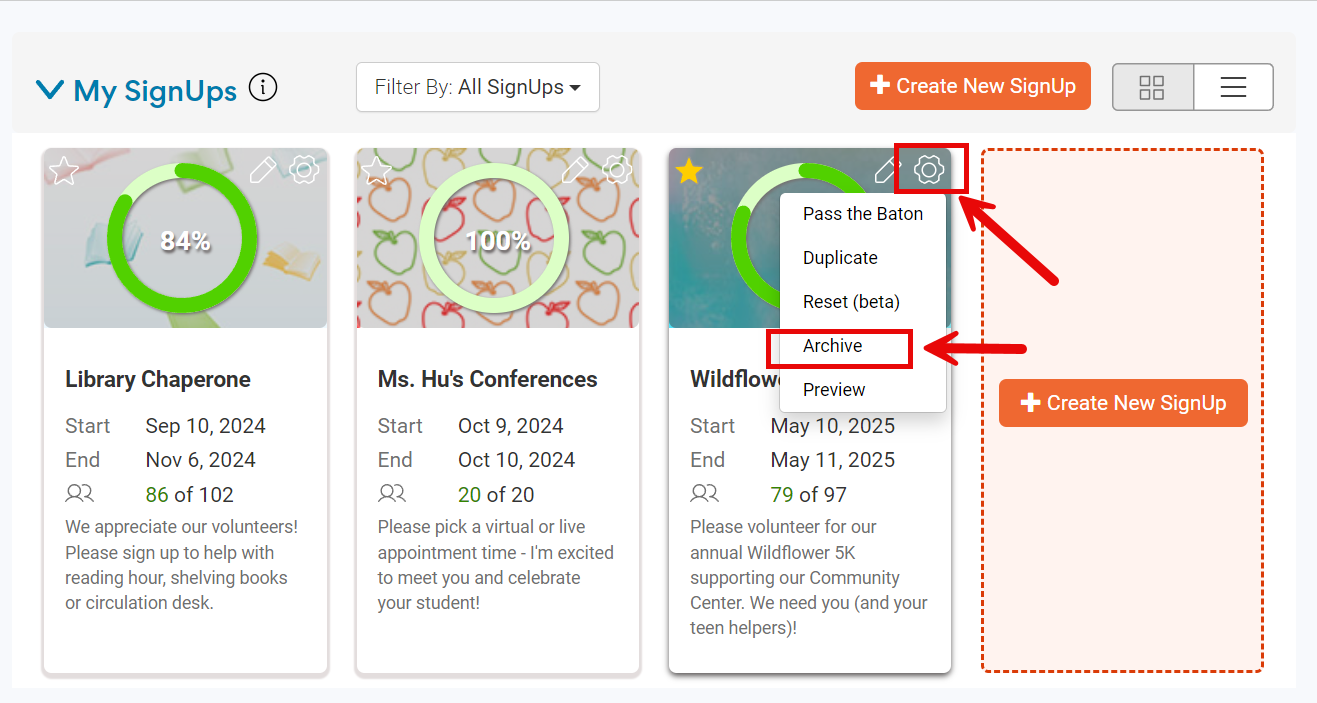Unfavorite the Wildflower signup star
Viewport: 1317px width, 703px height.
point(688,170)
